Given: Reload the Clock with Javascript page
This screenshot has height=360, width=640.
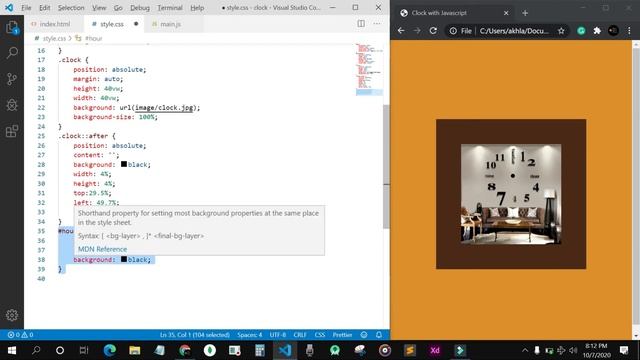Looking at the screenshot, I should click(433, 31).
